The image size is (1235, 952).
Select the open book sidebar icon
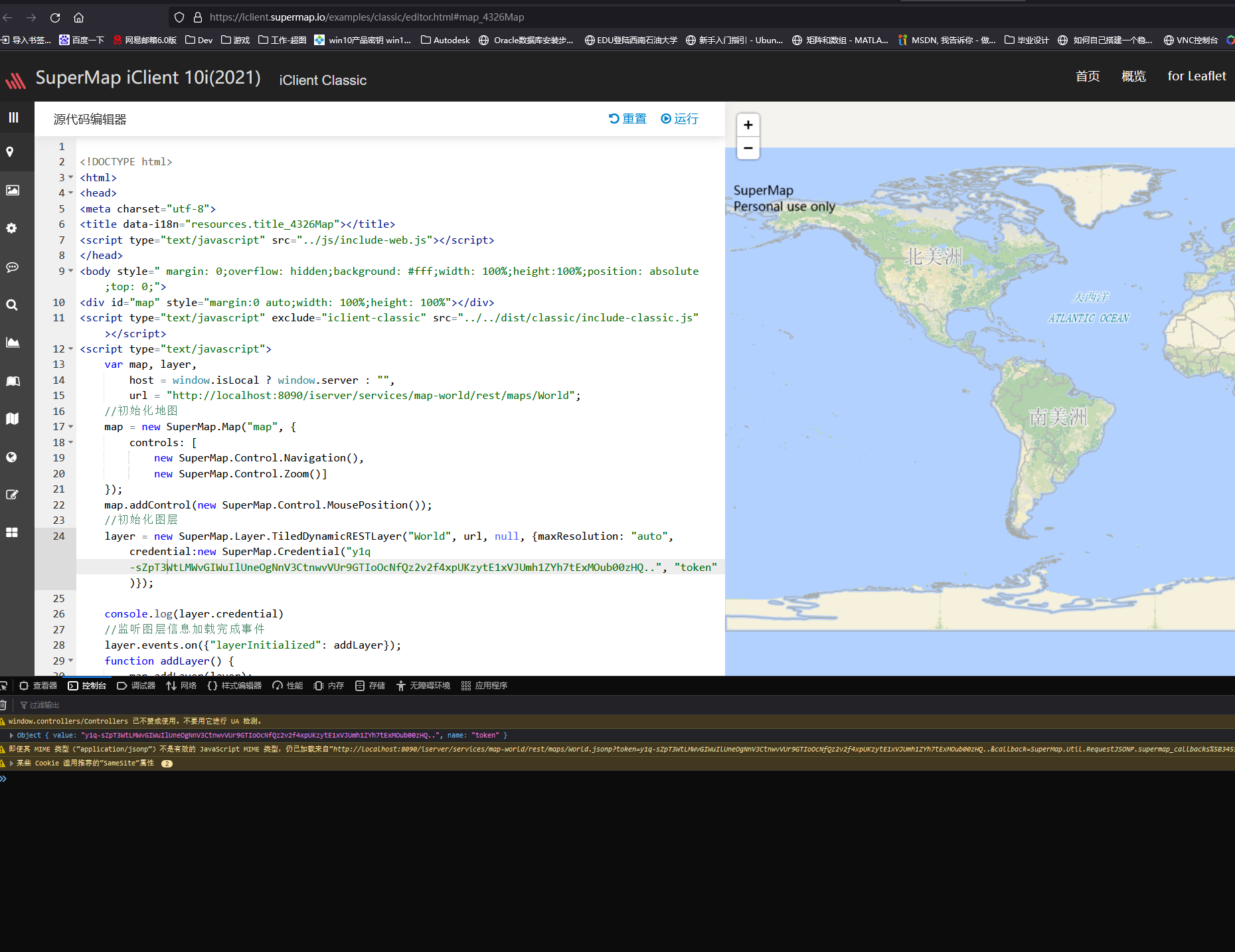click(13, 381)
